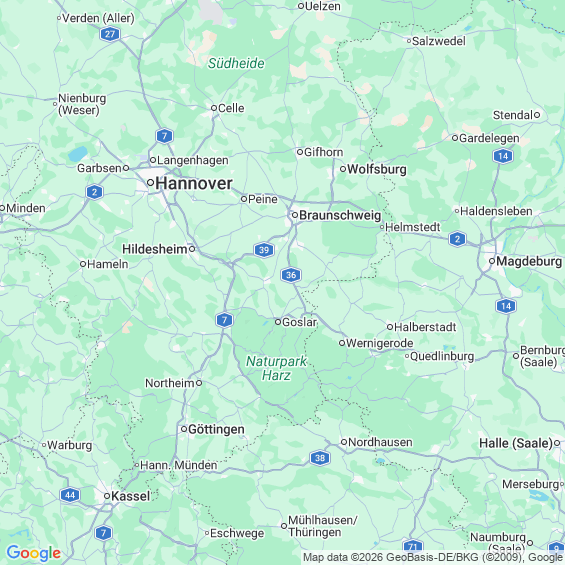Click the A27 highway shield near Verden
Viewport: 565px width, 565px height.
pos(110,34)
